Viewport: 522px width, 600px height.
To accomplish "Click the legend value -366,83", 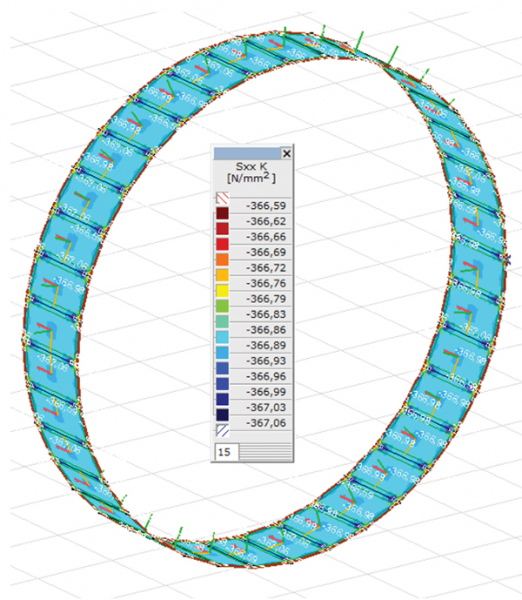I will pos(266,315).
